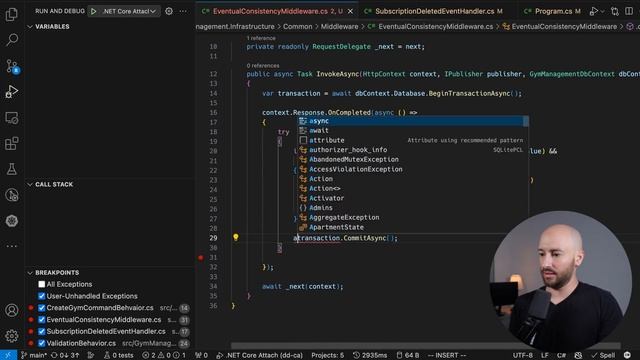This screenshot has height=360, width=640.
Task: Click the lightbulb code action on line 29
Action: tap(236, 237)
